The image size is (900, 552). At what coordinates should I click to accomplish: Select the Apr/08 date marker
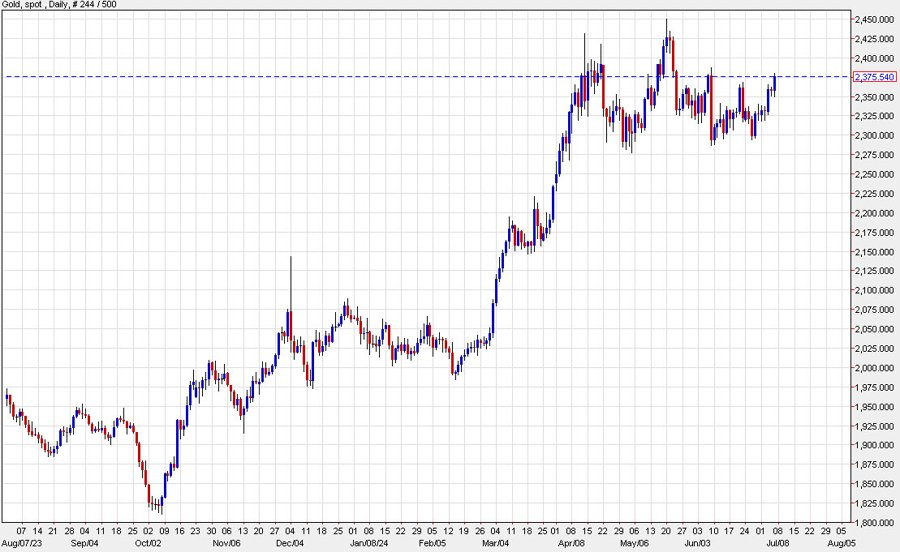pos(571,543)
